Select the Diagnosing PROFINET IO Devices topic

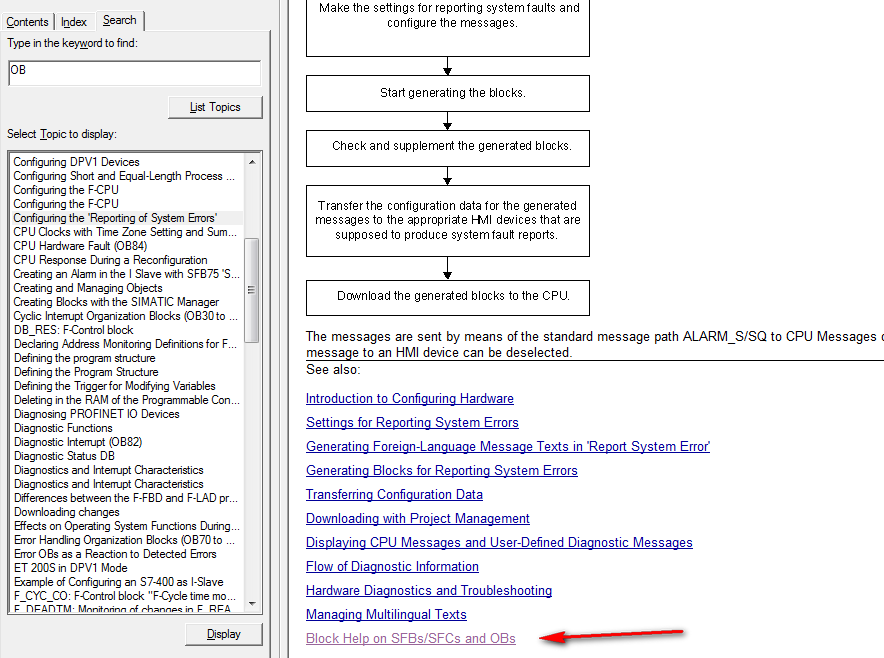tap(97, 414)
